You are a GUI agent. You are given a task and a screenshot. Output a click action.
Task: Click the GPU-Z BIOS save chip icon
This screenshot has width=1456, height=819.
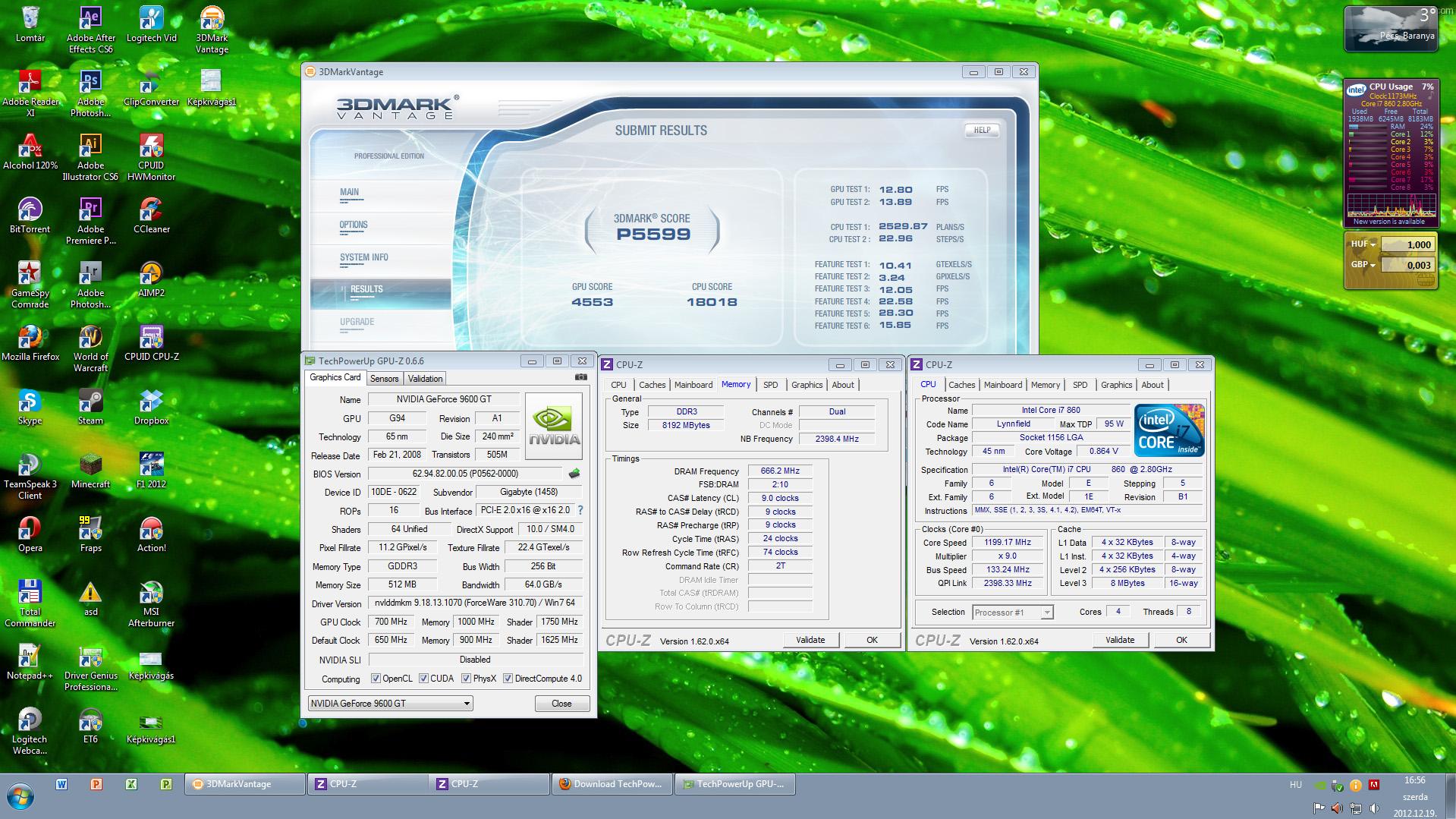click(x=574, y=474)
